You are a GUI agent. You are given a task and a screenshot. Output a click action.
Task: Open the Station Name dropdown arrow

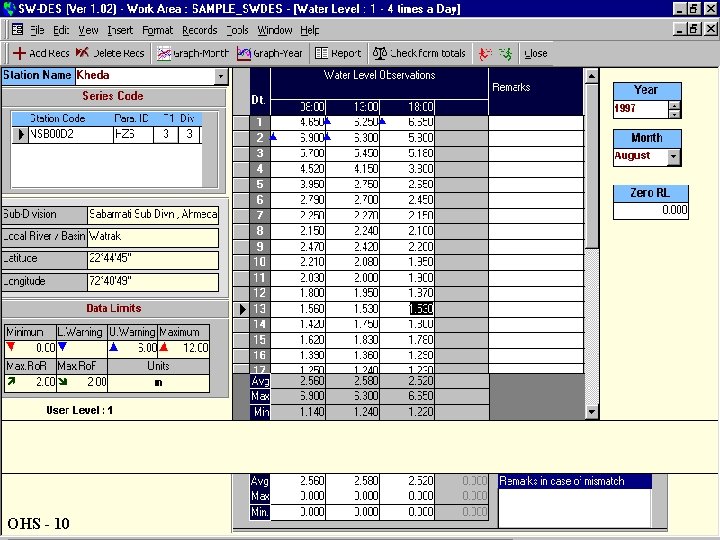pos(221,76)
